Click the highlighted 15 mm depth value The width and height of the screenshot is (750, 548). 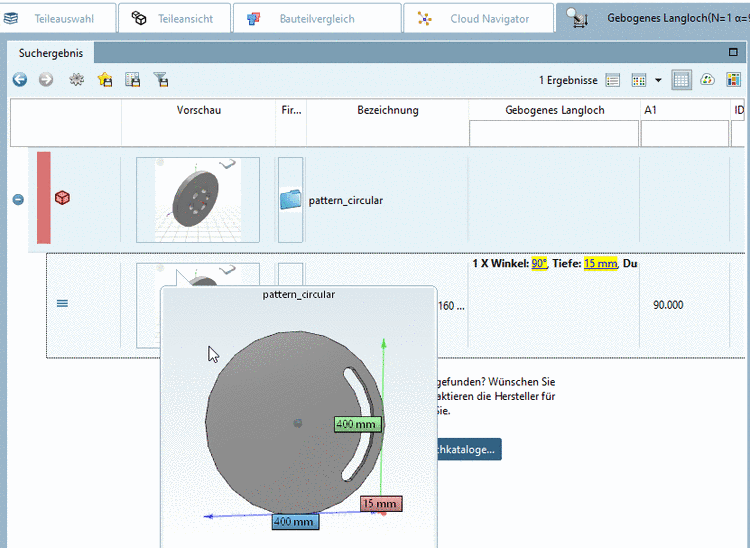click(x=600, y=263)
